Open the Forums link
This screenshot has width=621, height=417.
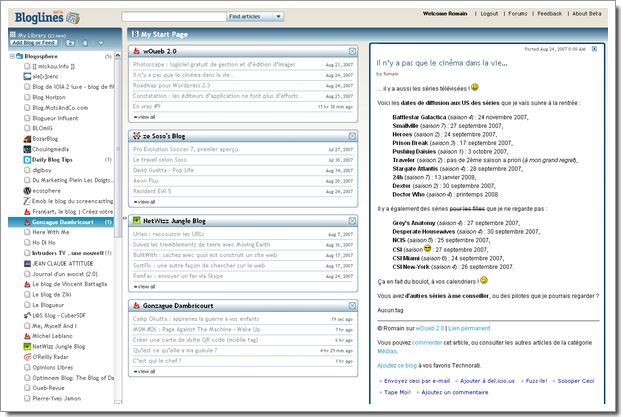(x=518, y=13)
